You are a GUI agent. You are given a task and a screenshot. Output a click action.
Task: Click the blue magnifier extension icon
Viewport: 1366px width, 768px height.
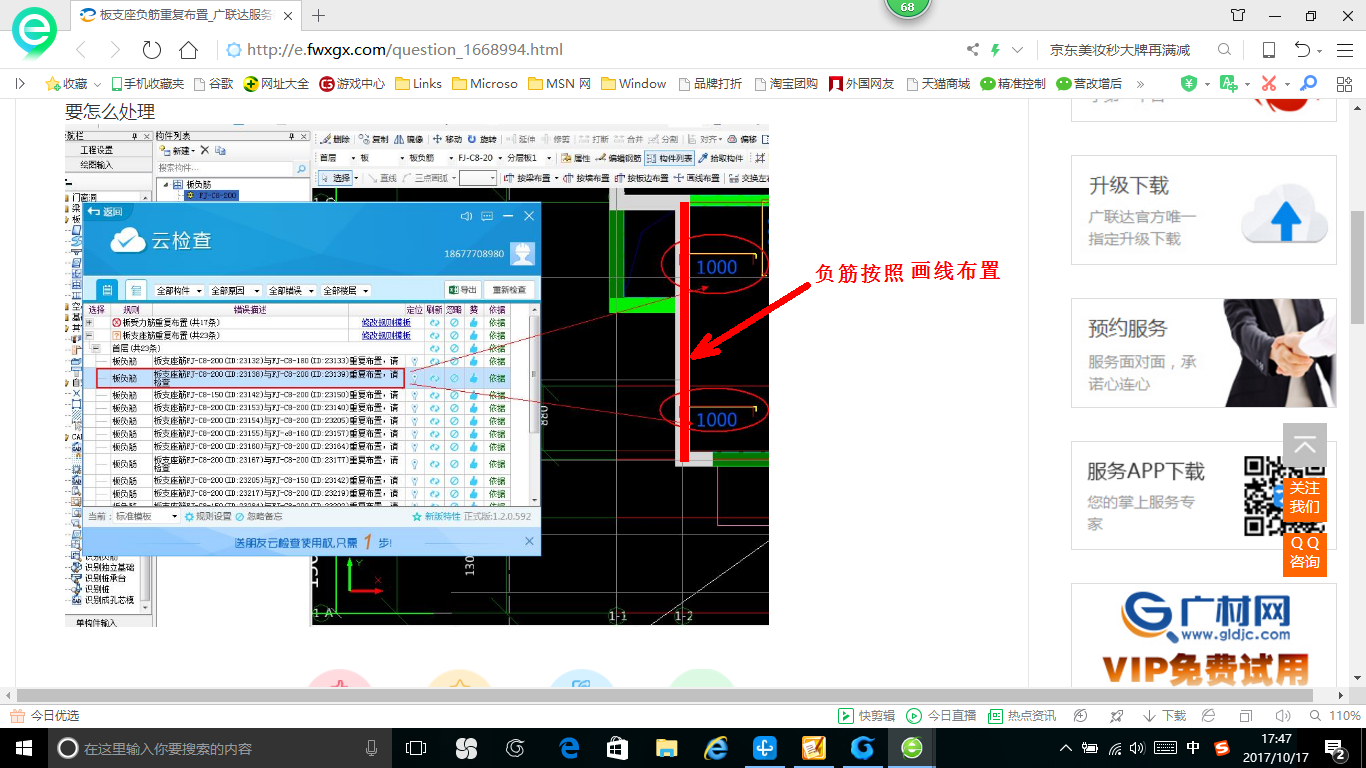coord(1308,84)
